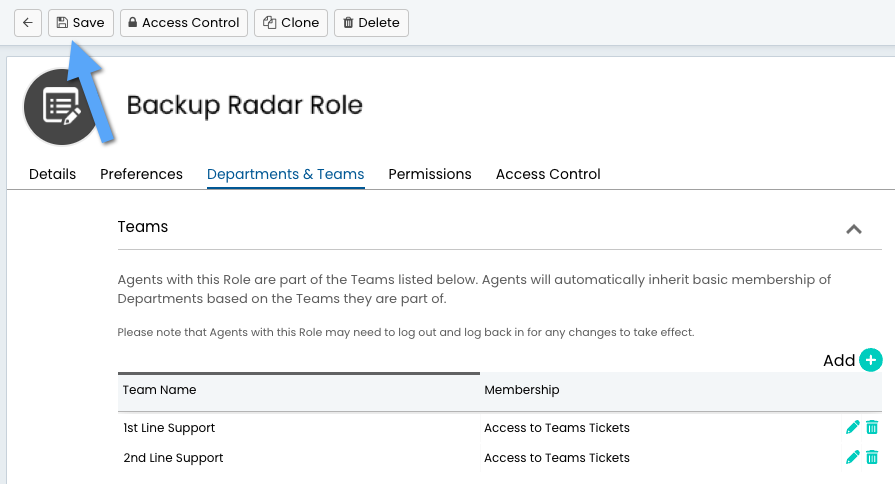Click 1st Line Support's Access to Teams Tickets
Viewport: 895px width, 484px height.
(557, 428)
